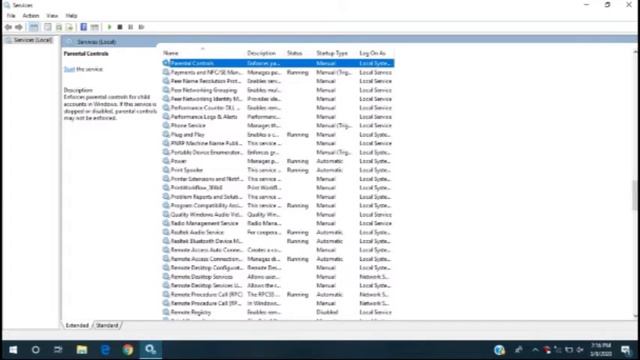Switch to the Extended tab

pyautogui.click(x=77, y=325)
